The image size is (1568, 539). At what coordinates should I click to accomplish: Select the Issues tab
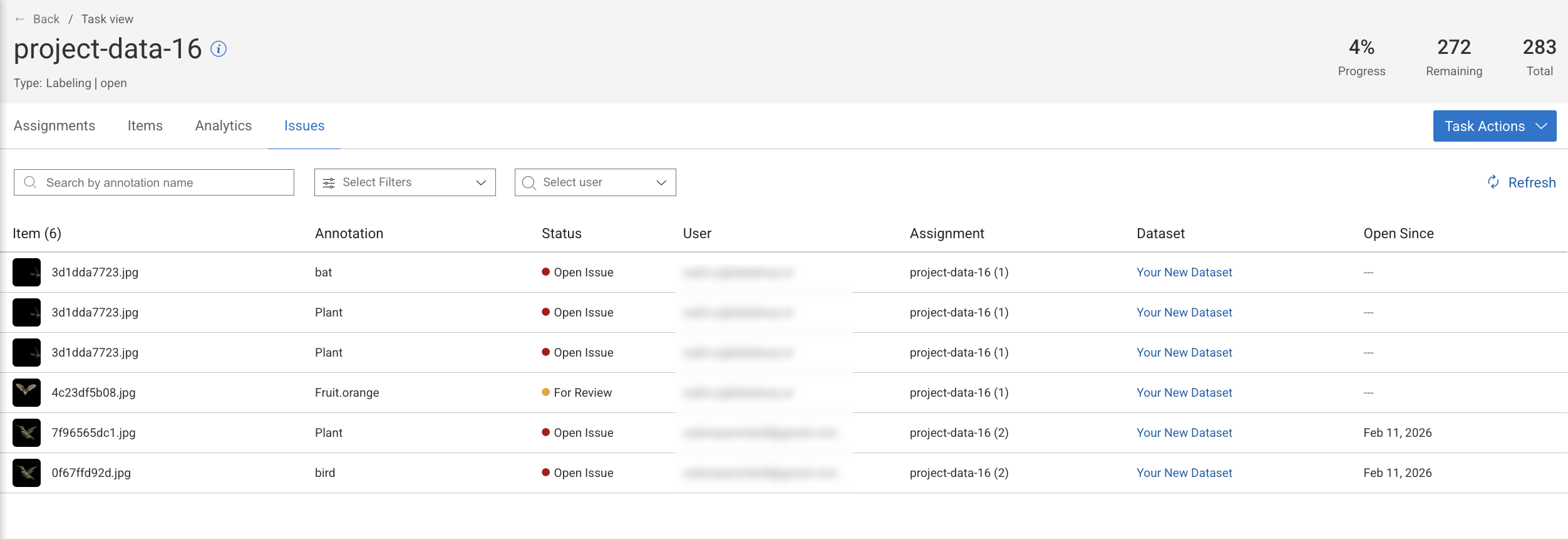click(x=304, y=126)
